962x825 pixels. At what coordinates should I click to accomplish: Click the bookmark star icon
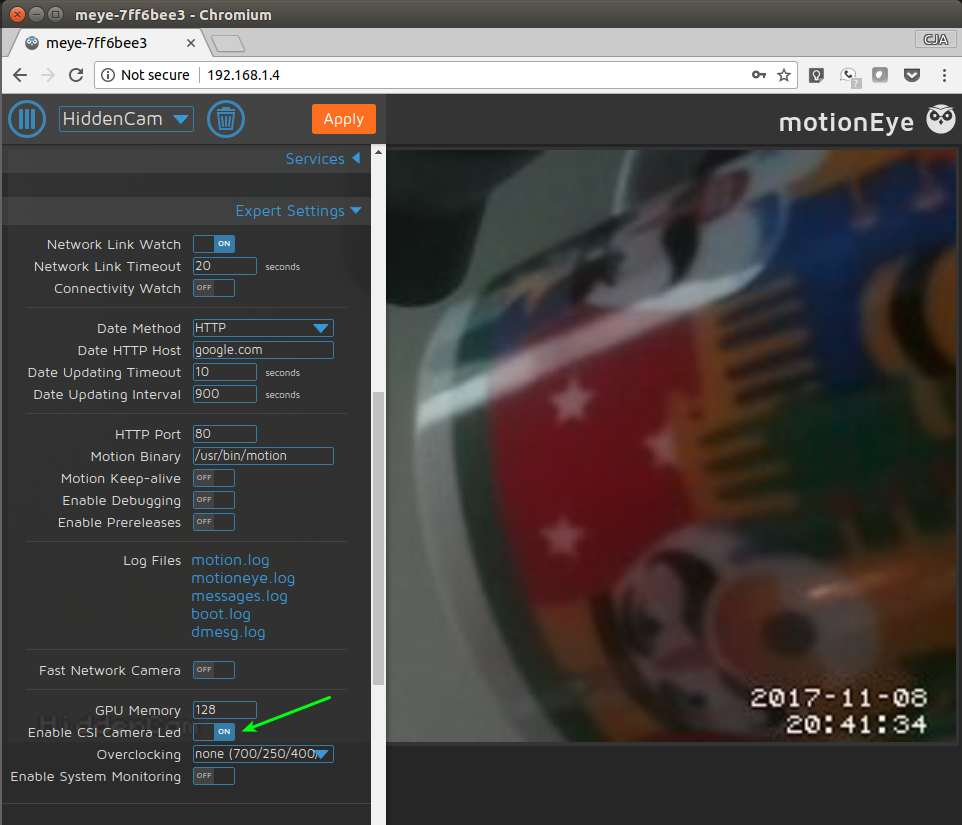pos(784,74)
